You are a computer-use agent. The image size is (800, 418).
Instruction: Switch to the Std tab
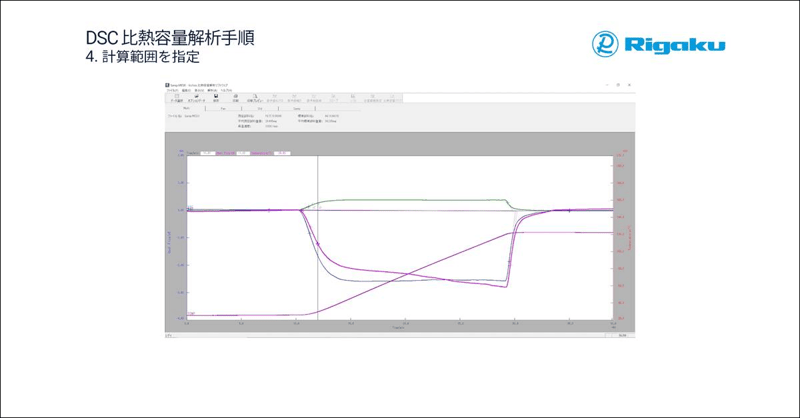(259, 108)
